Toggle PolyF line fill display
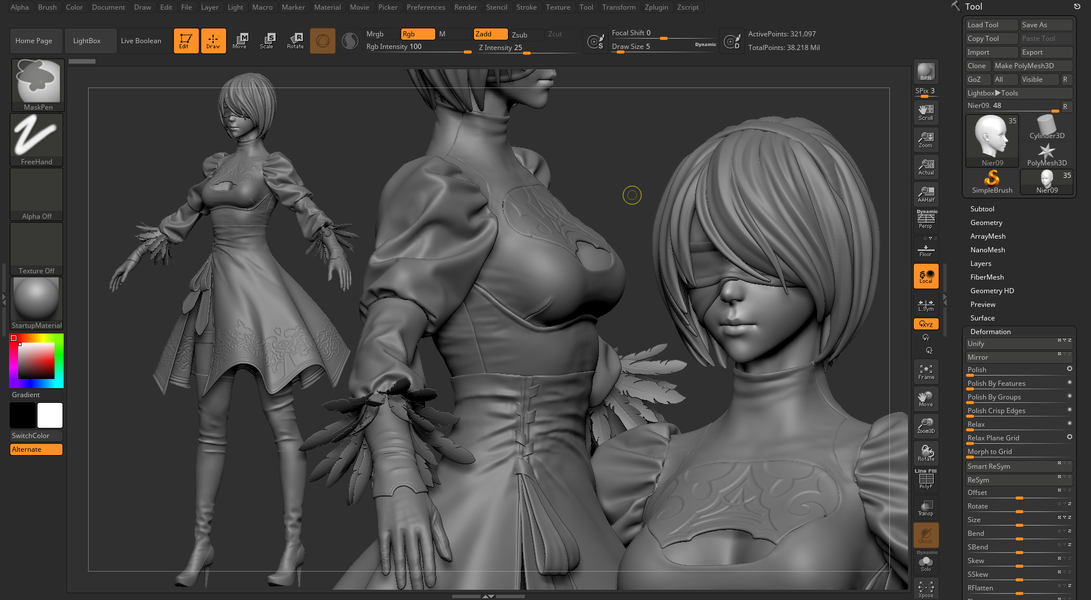The width and height of the screenshot is (1091, 600). click(925, 479)
